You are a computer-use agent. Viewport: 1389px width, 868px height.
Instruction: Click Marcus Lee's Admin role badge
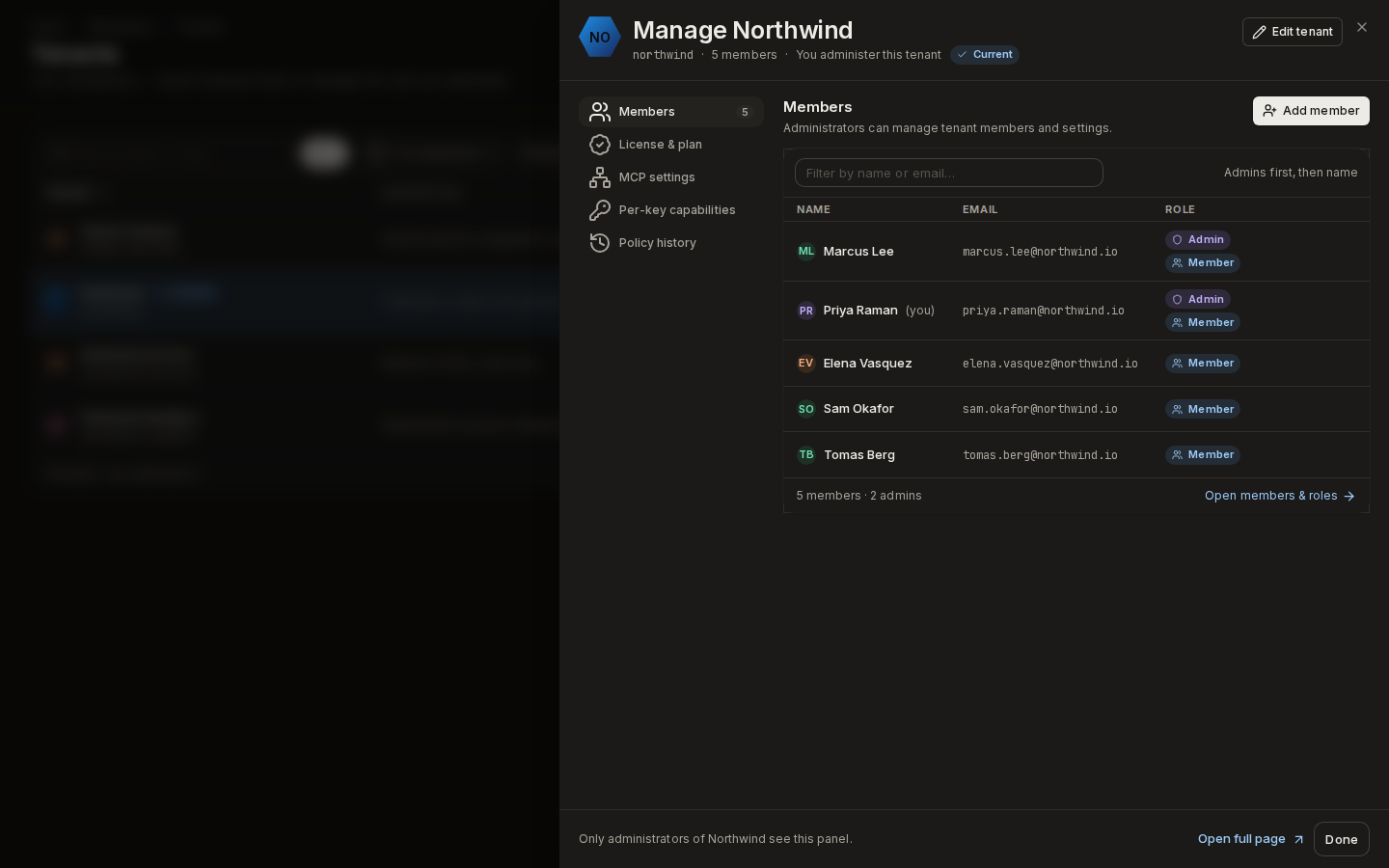1198,240
